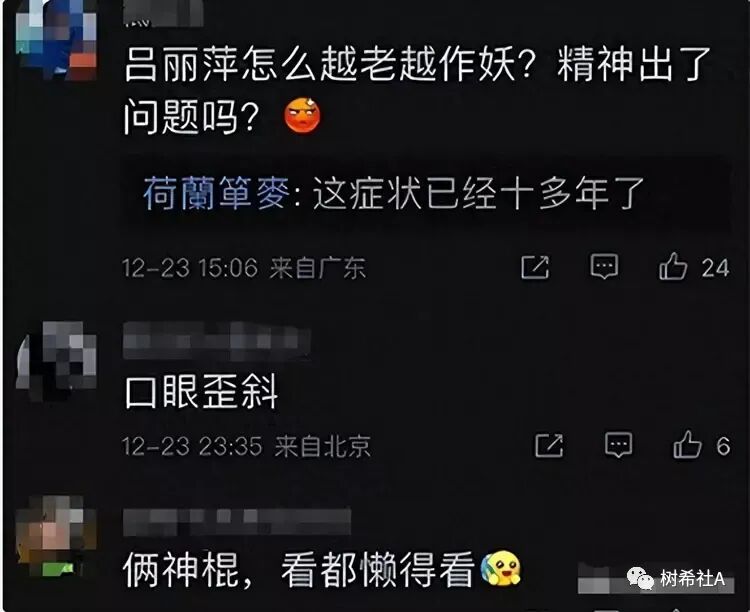
Task: Like the comment with 24 likes
Action: click(x=673, y=266)
